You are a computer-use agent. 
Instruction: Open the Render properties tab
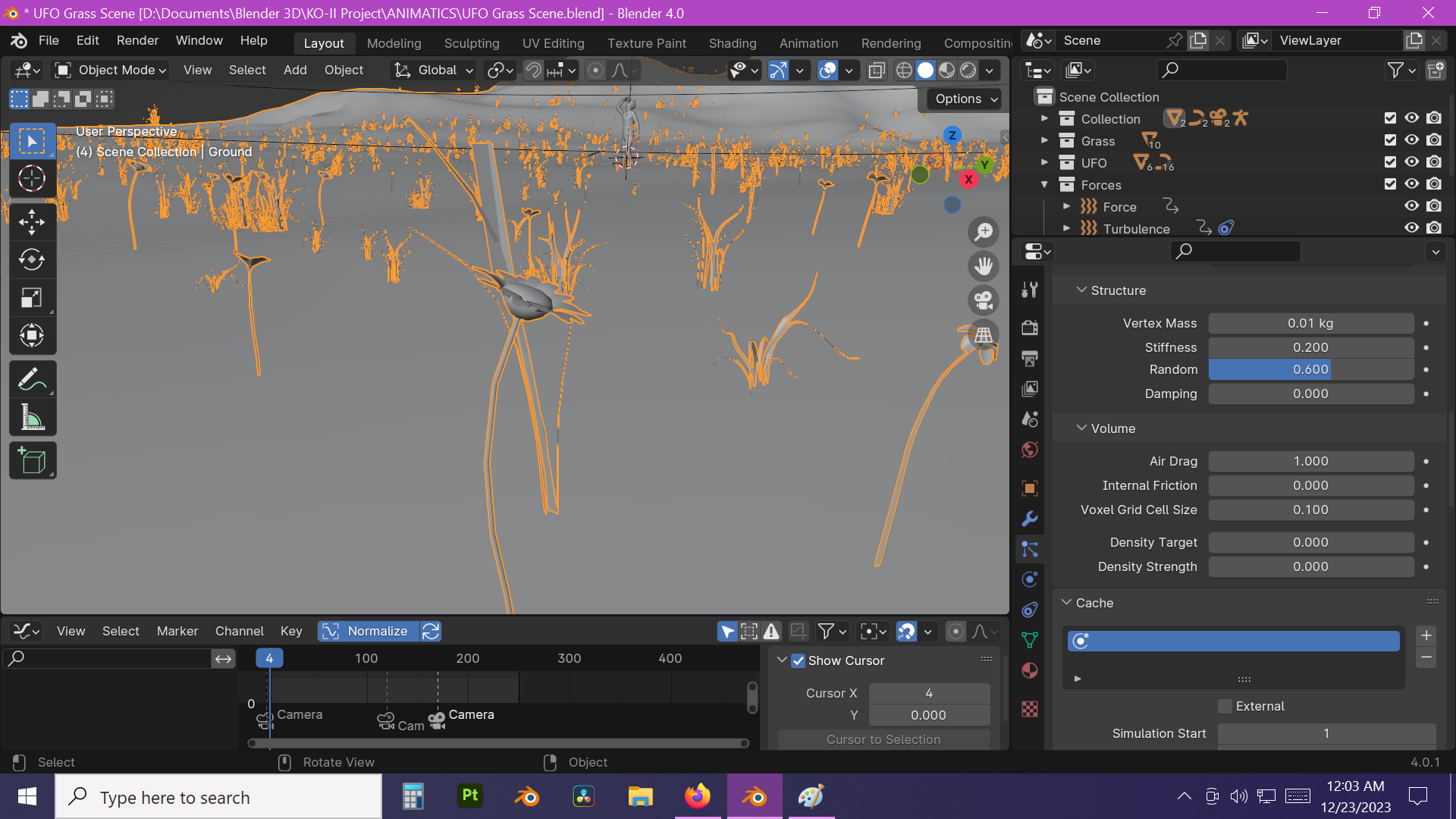(1030, 328)
